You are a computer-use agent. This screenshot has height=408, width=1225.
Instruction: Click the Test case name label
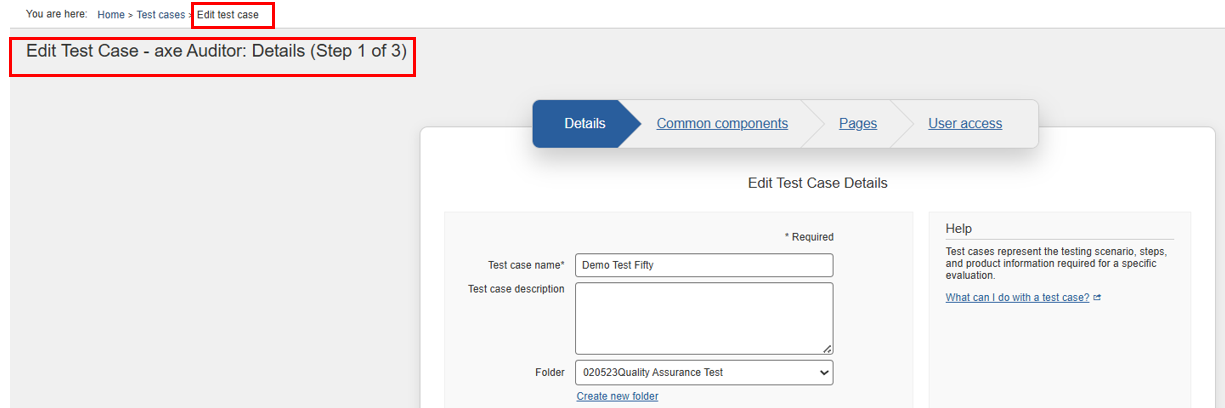click(x=526, y=265)
